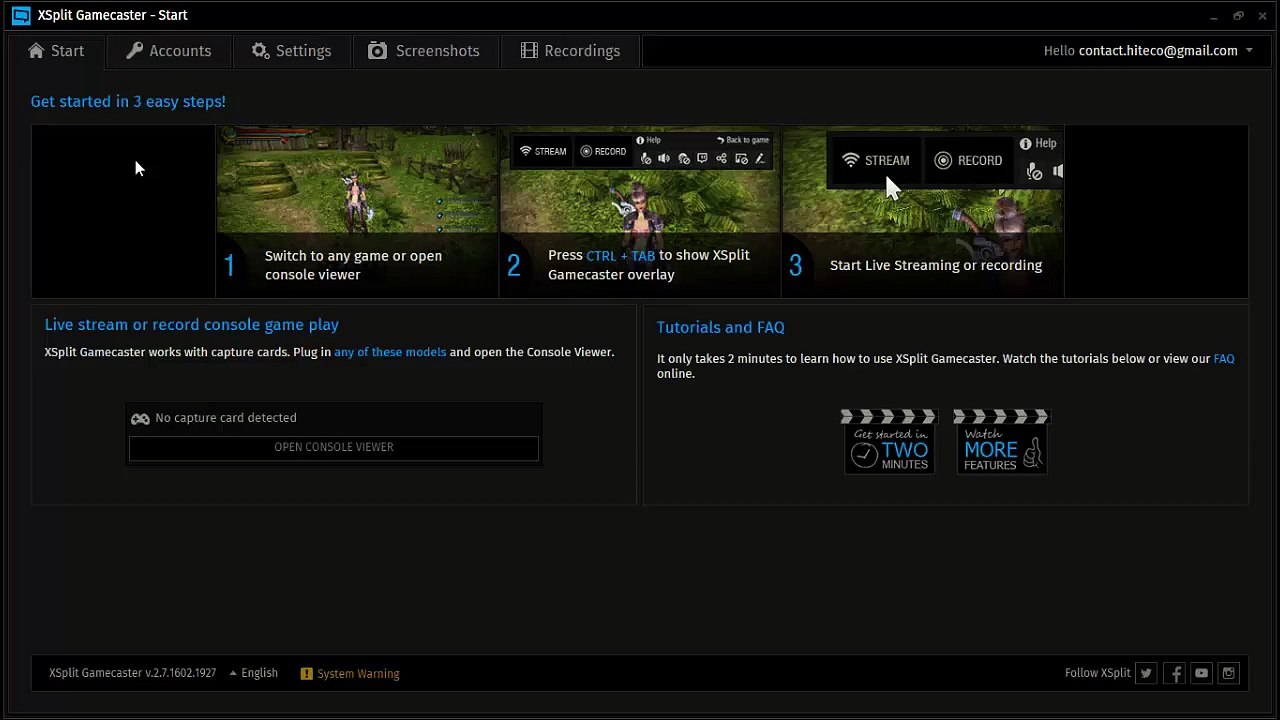1280x720 pixels.
Task: Open XSplit Facebook page icon
Action: coord(1175,673)
